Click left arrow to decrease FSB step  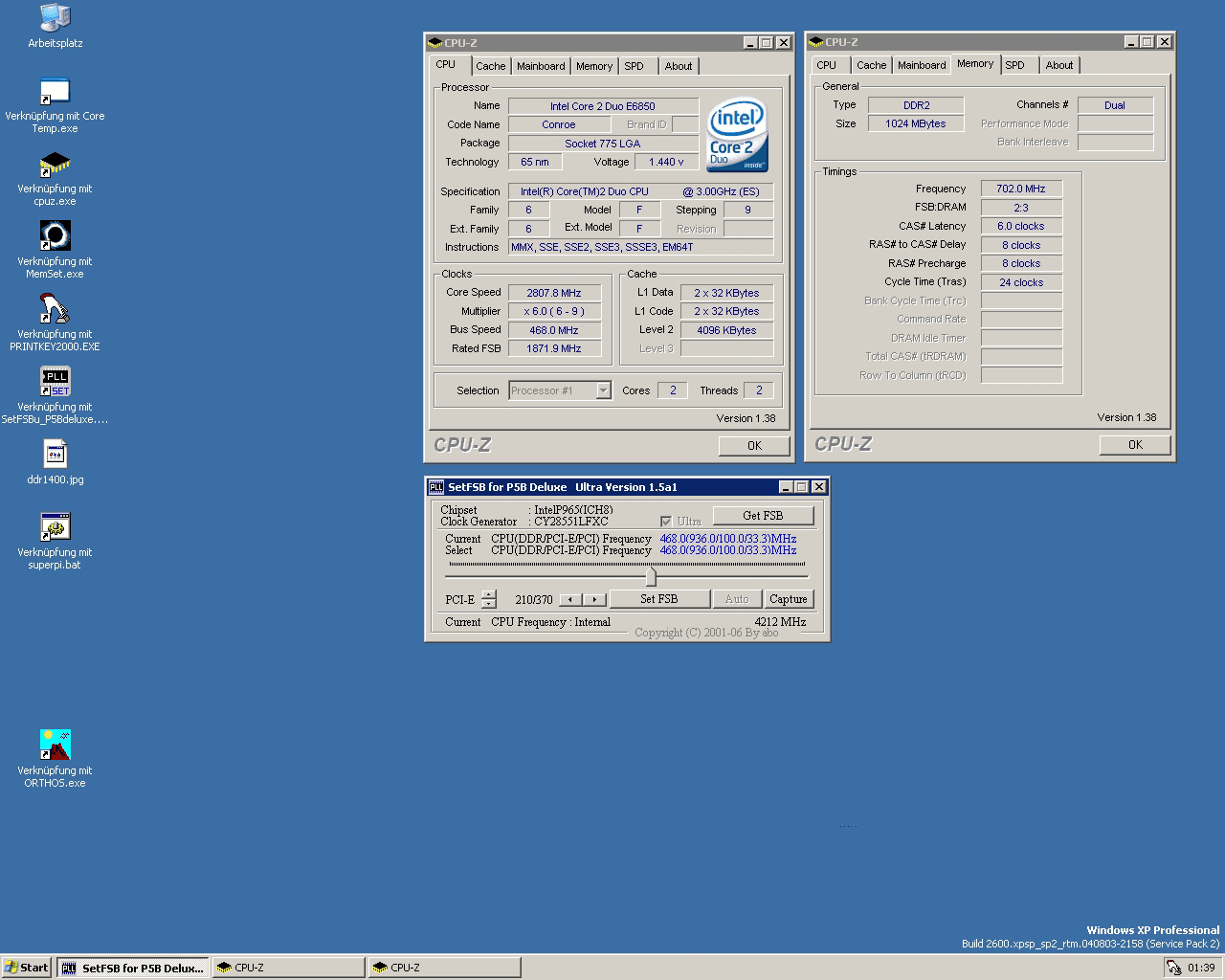click(570, 599)
